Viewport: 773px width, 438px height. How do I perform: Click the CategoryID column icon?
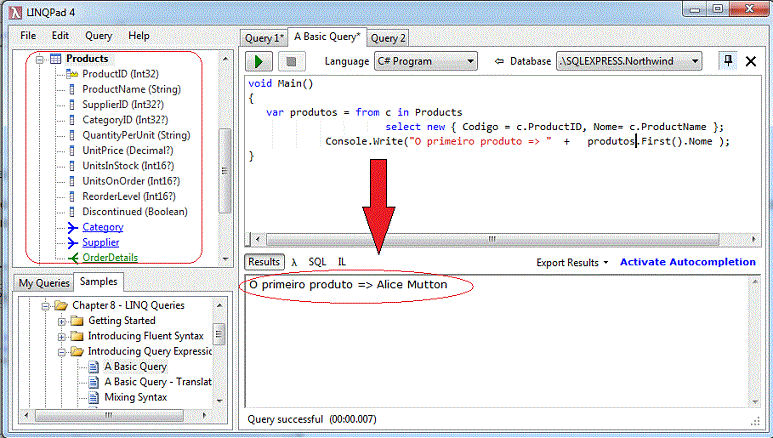click(72, 120)
